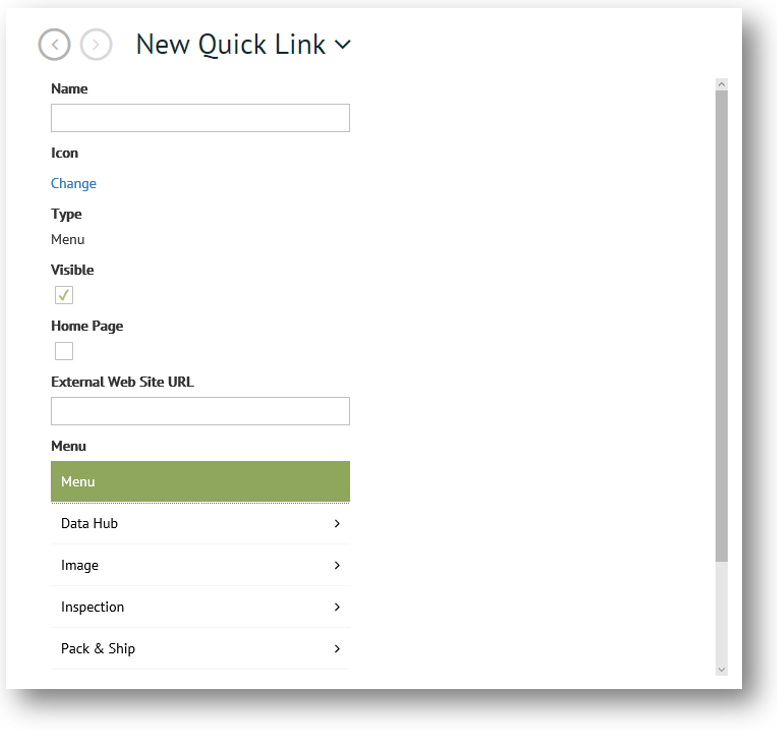Enable the Home Page checkbox
Image resolution: width=777 pixels, height=730 pixels.
tap(64, 351)
